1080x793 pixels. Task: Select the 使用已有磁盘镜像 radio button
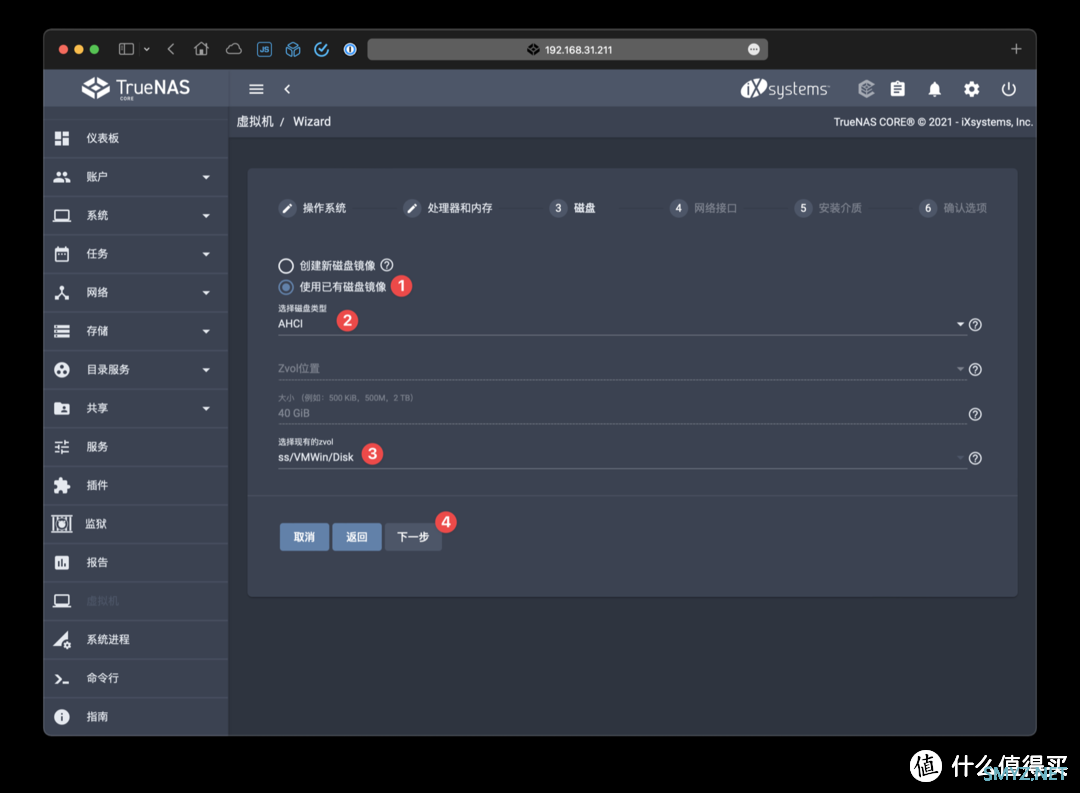click(x=286, y=287)
